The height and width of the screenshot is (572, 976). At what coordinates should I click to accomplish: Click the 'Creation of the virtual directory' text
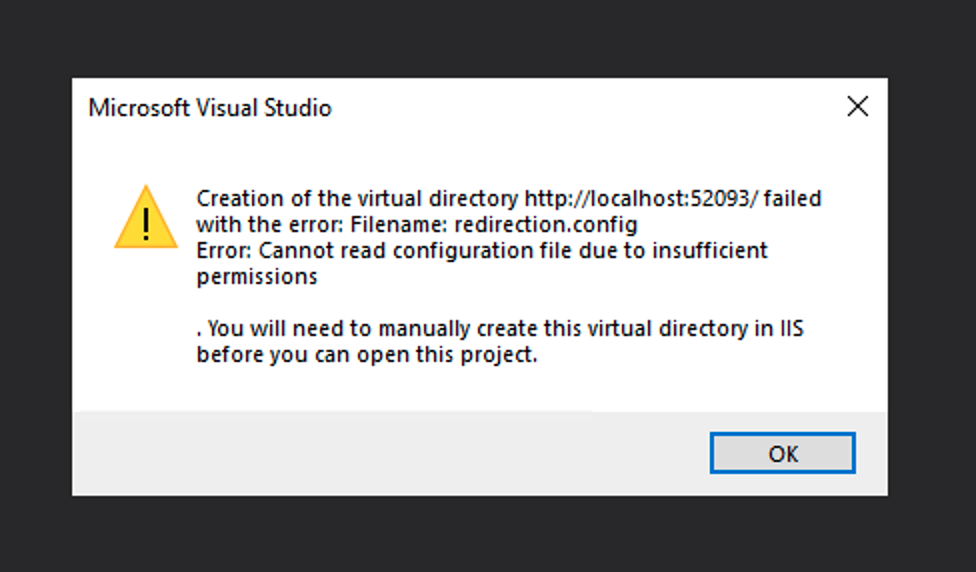pos(357,198)
